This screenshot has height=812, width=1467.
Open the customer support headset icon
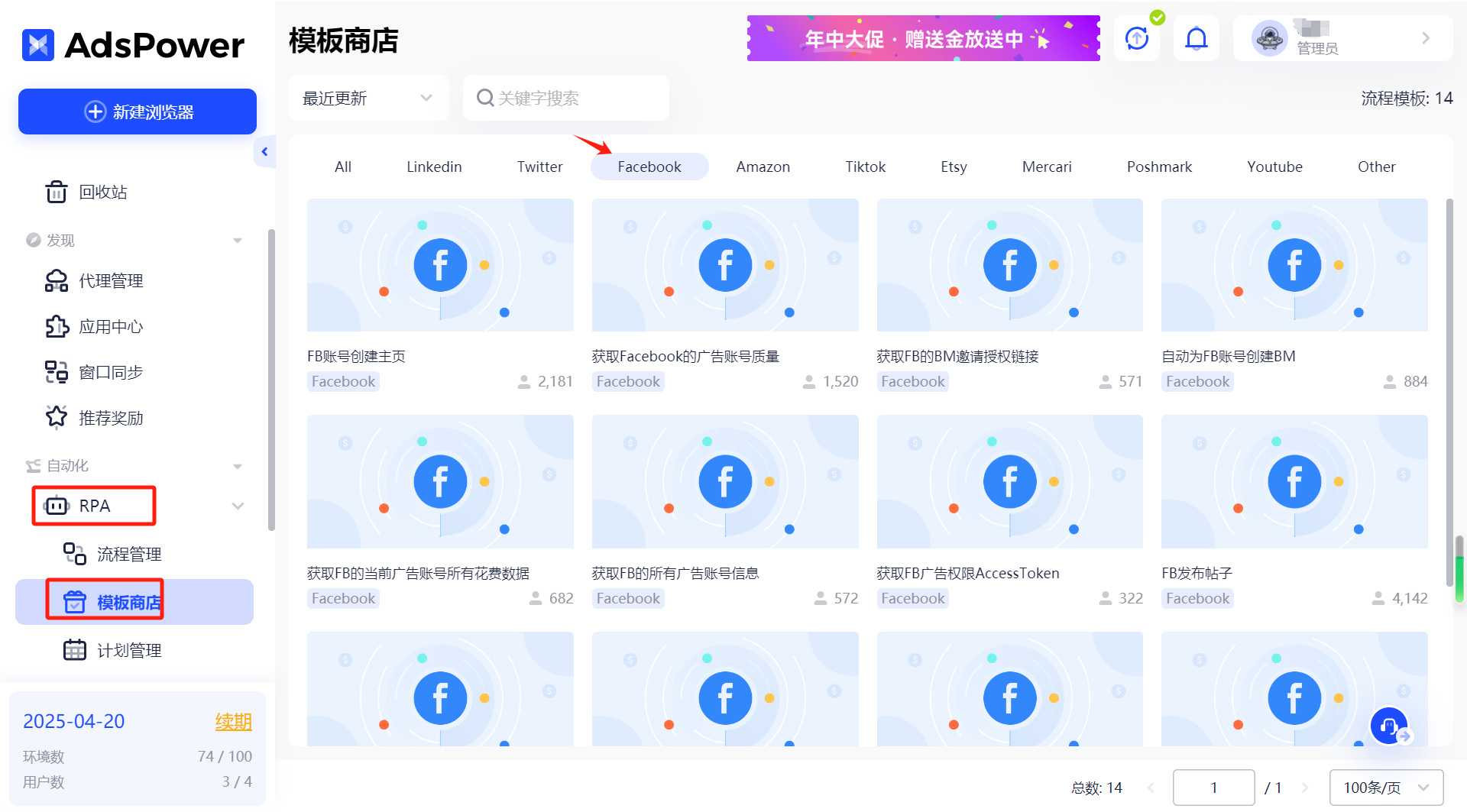pyautogui.click(x=1389, y=726)
